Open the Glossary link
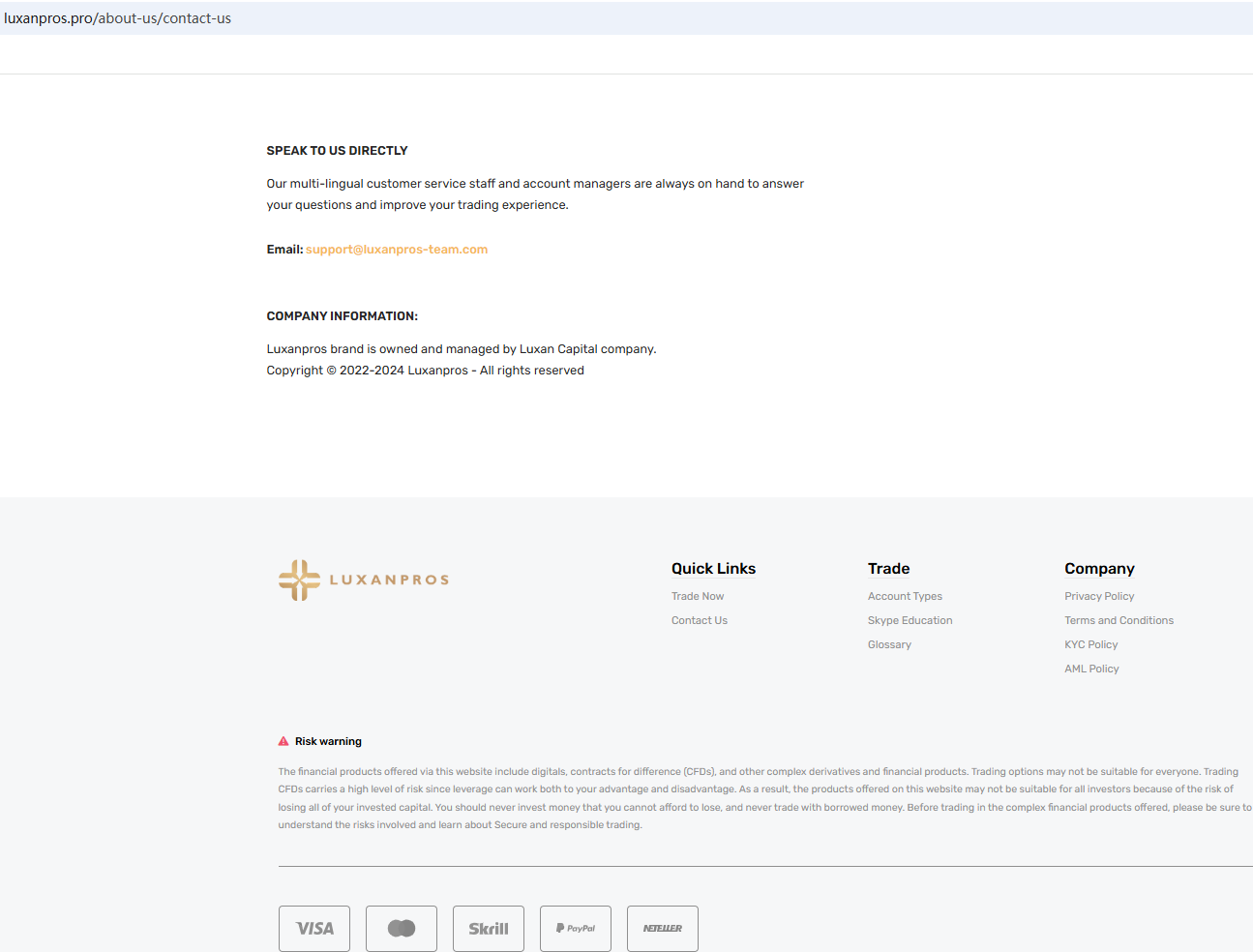 click(x=889, y=645)
